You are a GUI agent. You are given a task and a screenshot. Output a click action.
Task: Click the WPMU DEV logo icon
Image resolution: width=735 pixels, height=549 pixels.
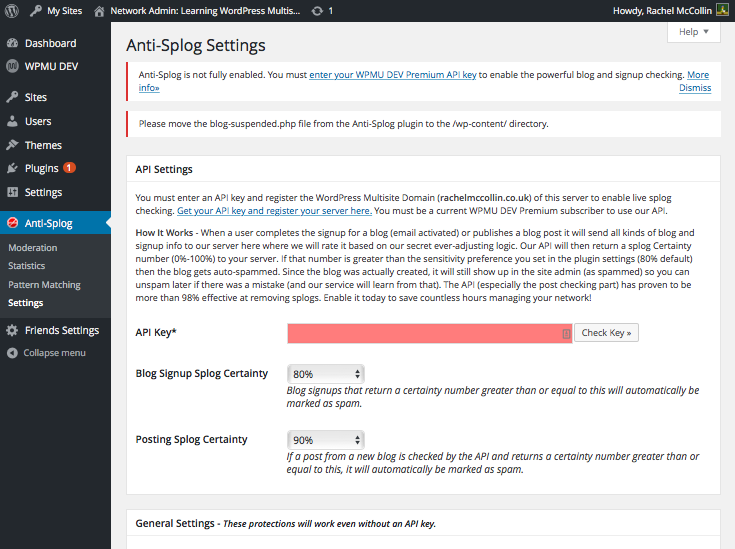pos(13,66)
